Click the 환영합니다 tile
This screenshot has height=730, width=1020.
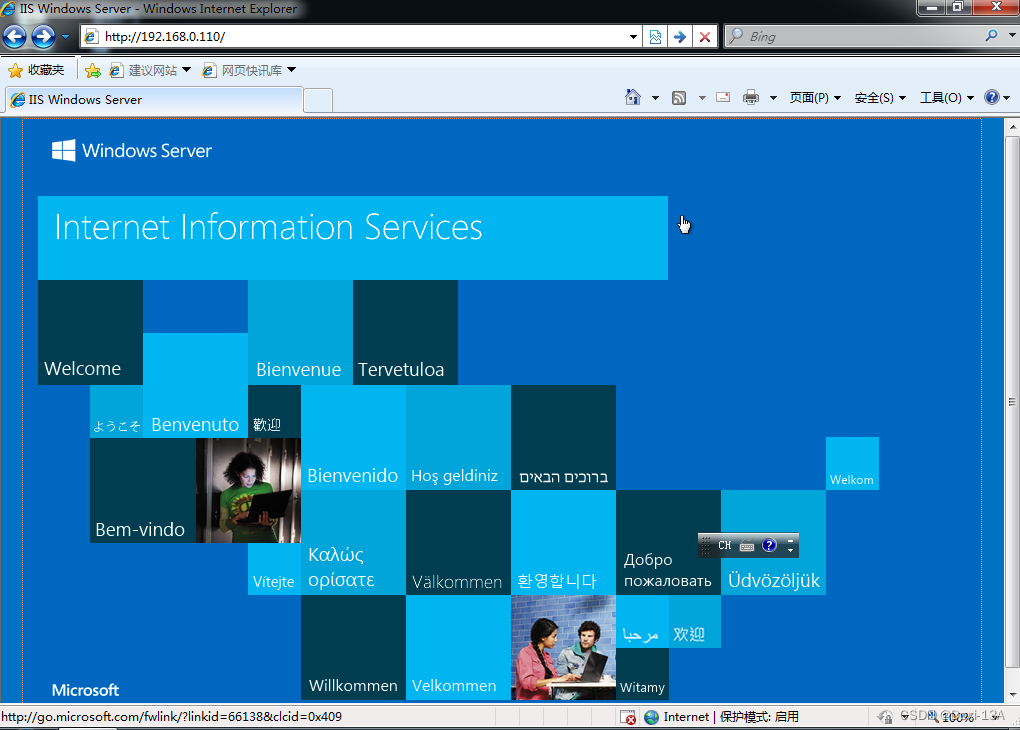tap(563, 543)
